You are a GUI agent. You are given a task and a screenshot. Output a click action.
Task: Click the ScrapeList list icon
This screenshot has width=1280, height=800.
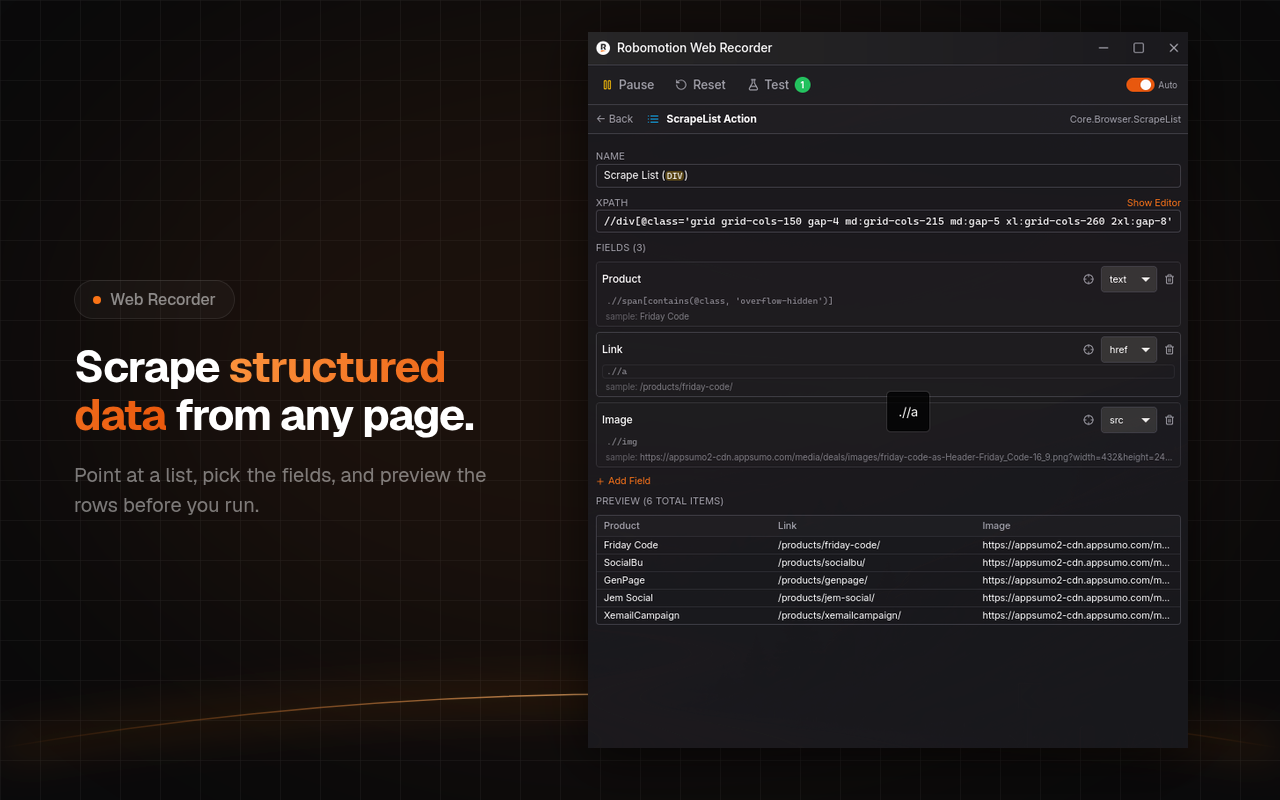click(653, 119)
